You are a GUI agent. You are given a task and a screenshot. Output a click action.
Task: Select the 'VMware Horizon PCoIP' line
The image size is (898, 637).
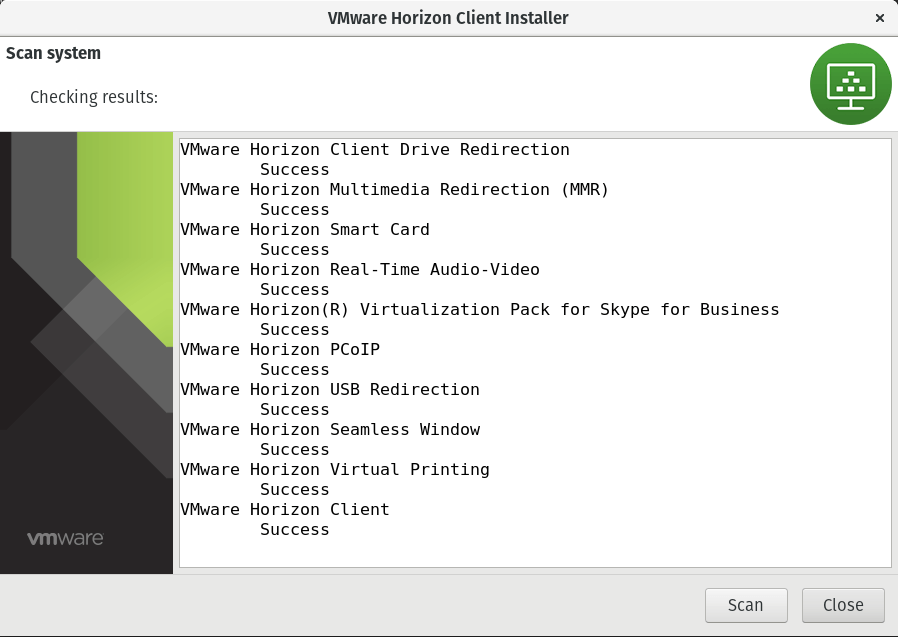click(x=280, y=349)
